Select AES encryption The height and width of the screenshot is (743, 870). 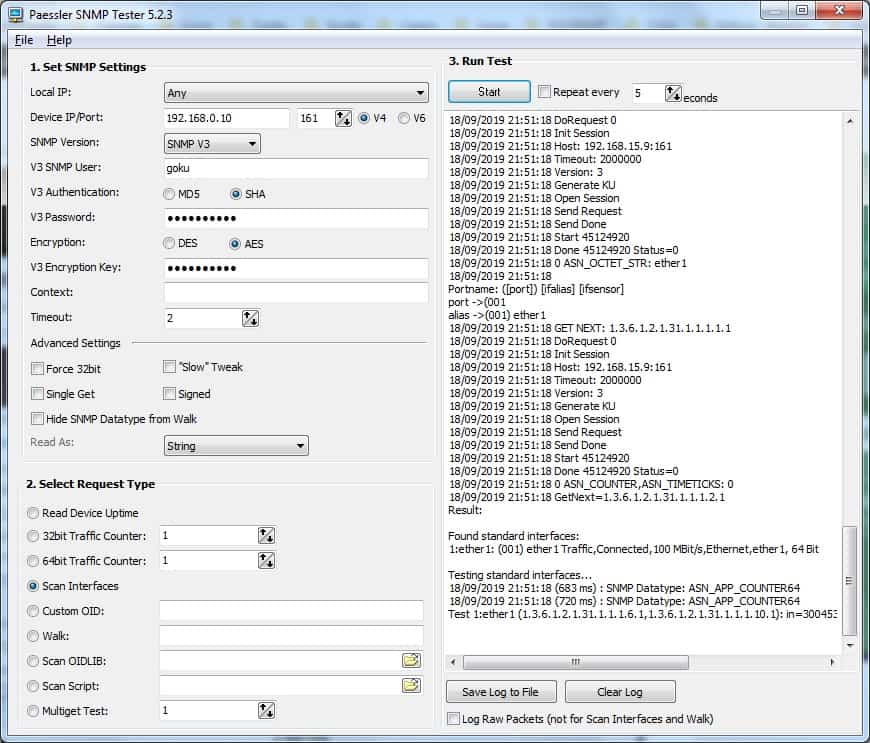pyautogui.click(x=235, y=244)
